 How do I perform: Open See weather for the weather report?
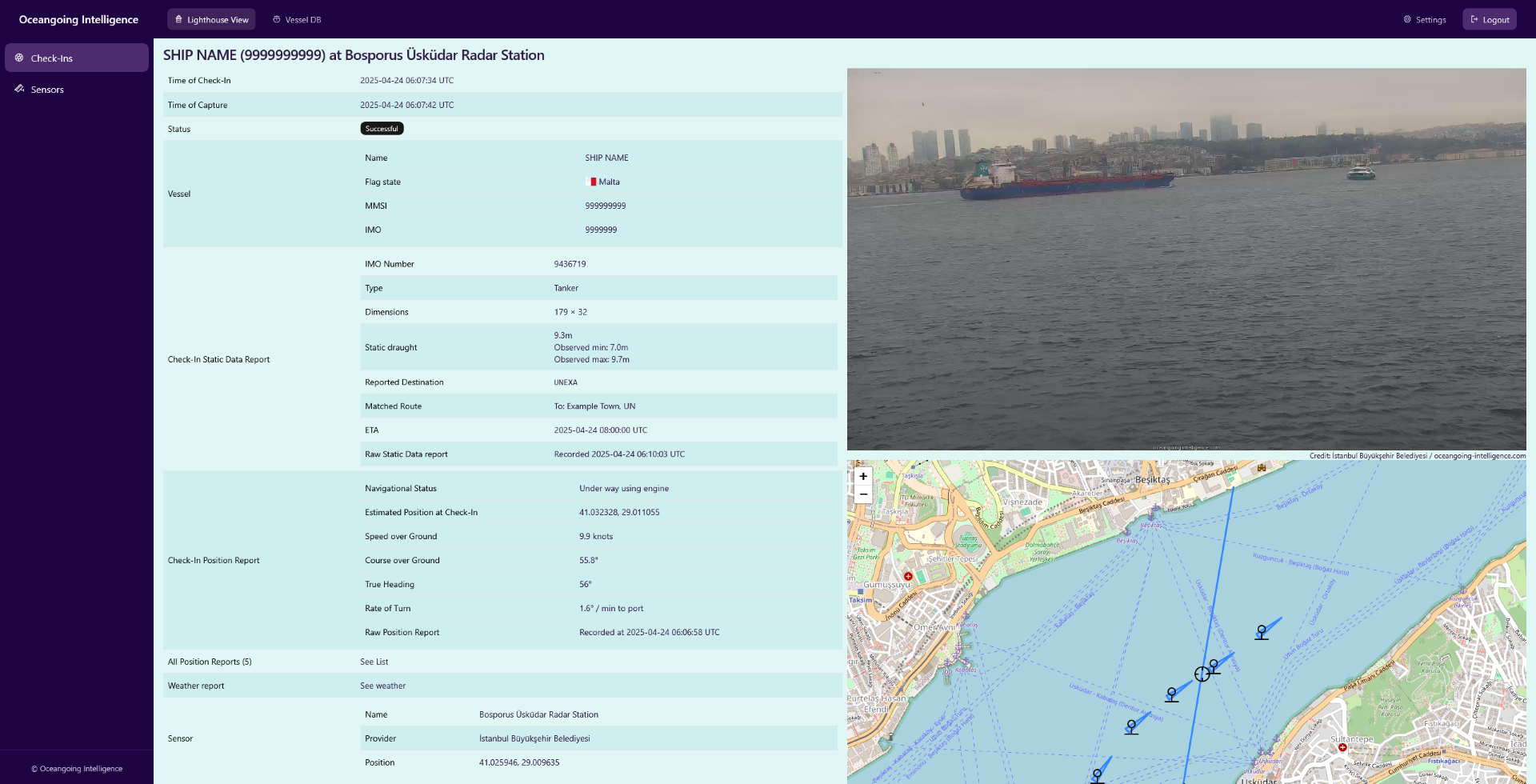pyautogui.click(x=382, y=686)
